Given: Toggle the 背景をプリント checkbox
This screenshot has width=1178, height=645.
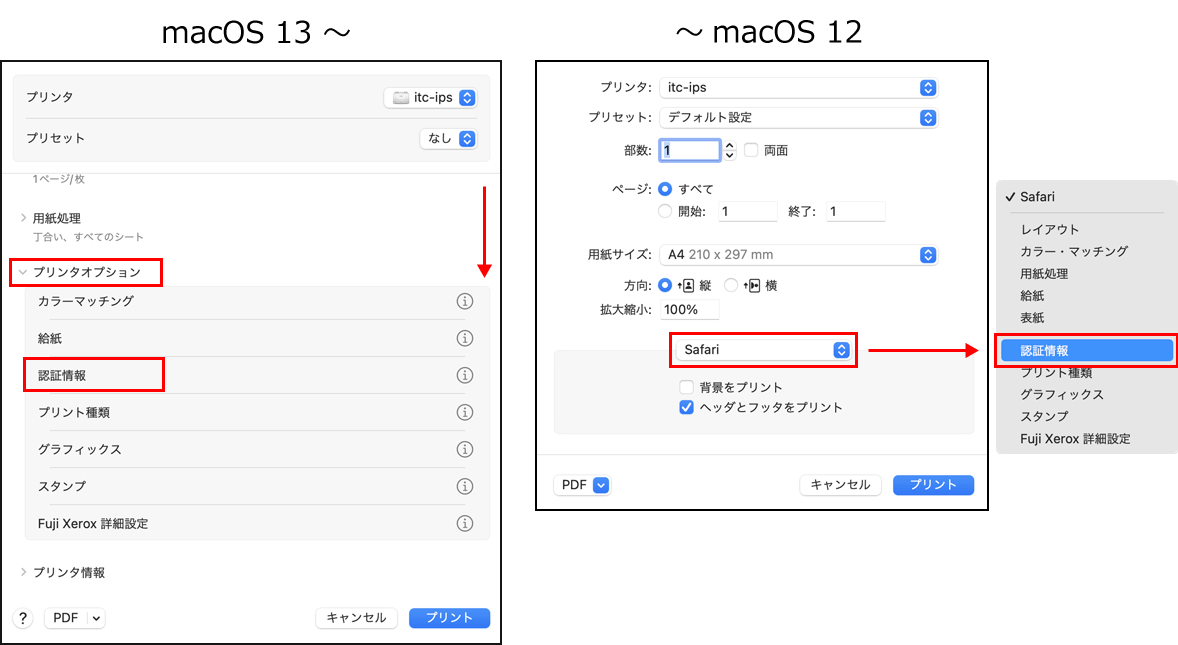Looking at the screenshot, I should (x=686, y=387).
